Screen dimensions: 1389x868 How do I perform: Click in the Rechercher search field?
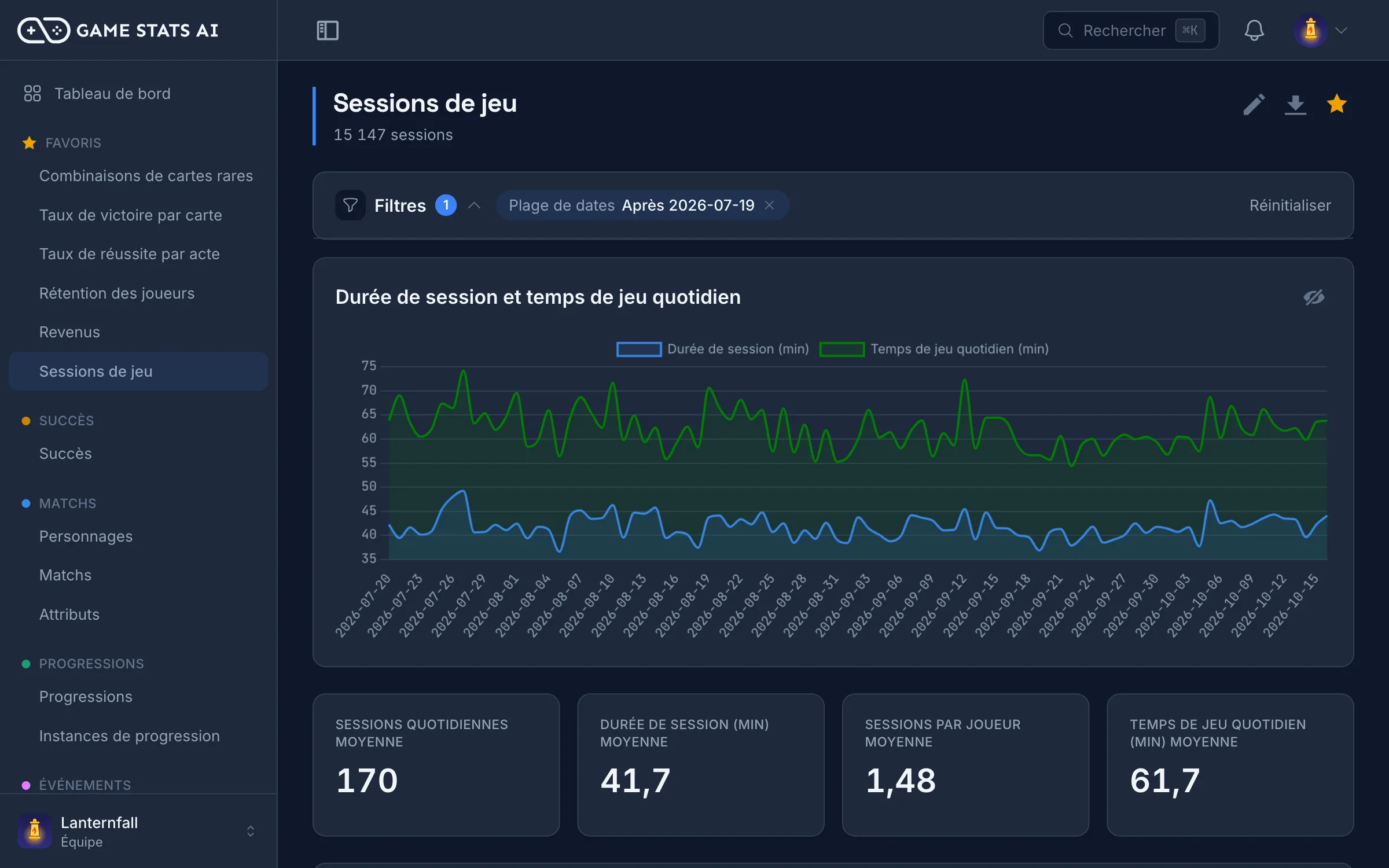(1131, 30)
